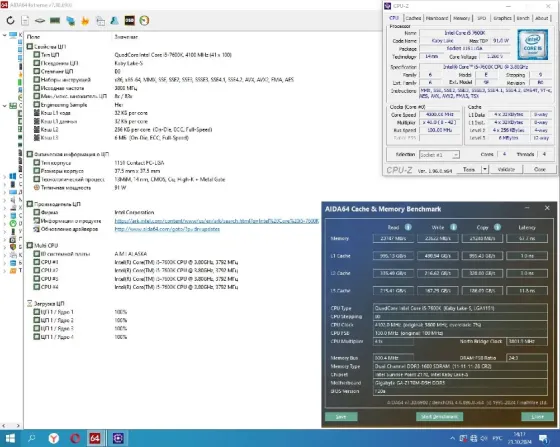Click the Intel Core i5 logo in CPU-Z
This screenshot has width=560, height=447.
pyautogui.click(x=532, y=45)
